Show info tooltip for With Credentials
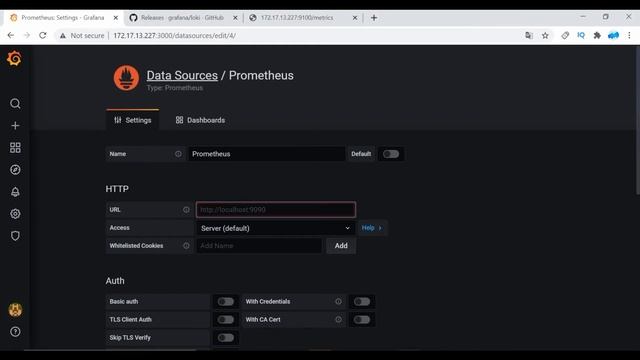This screenshot has height=360, width=640. [338, 302]
